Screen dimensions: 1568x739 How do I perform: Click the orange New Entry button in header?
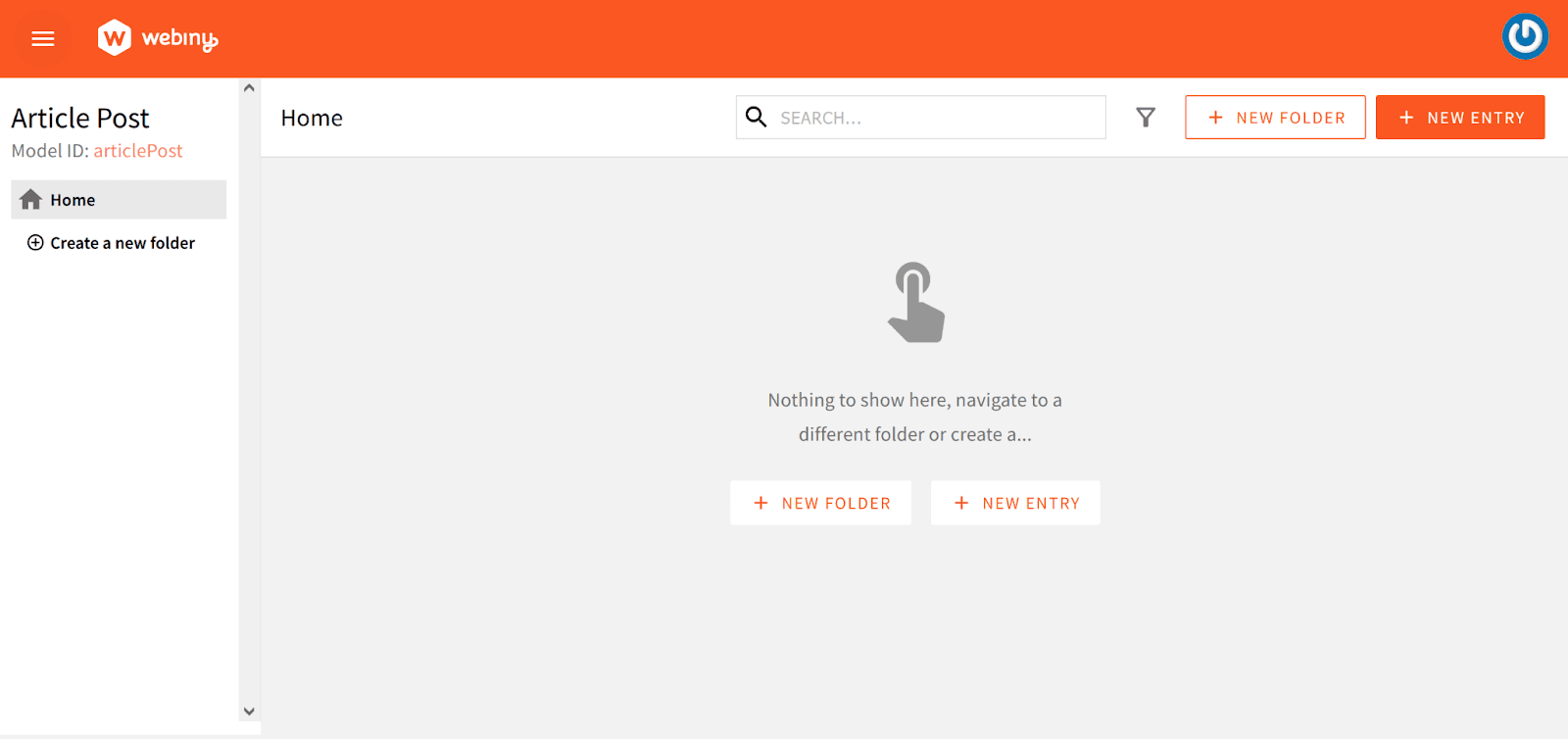point(1460,118)
